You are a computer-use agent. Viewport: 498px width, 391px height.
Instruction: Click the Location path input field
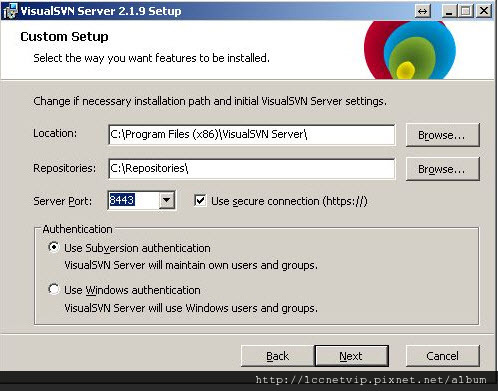pyautogui.click(x=252, y=135)
